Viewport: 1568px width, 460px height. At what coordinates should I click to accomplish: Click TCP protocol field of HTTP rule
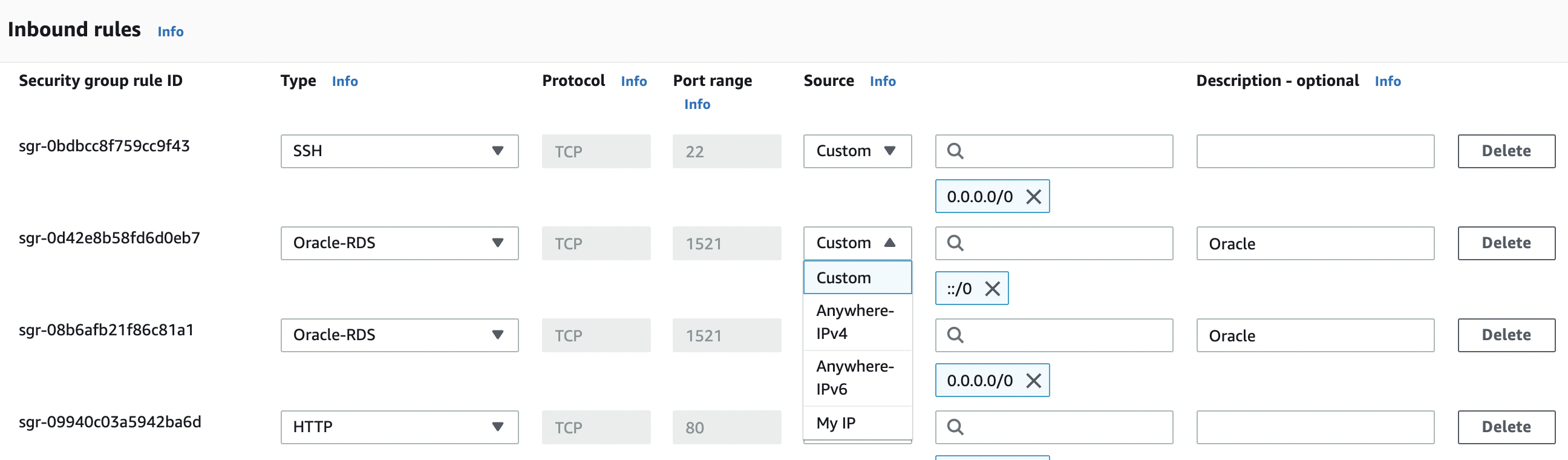[596, 427]
